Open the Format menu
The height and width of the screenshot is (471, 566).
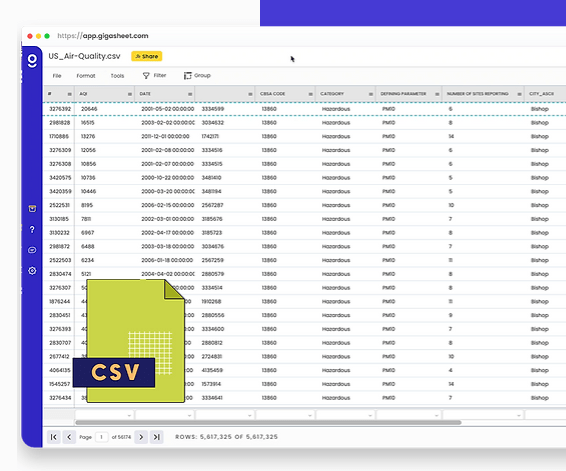click(x=86, y=76)
